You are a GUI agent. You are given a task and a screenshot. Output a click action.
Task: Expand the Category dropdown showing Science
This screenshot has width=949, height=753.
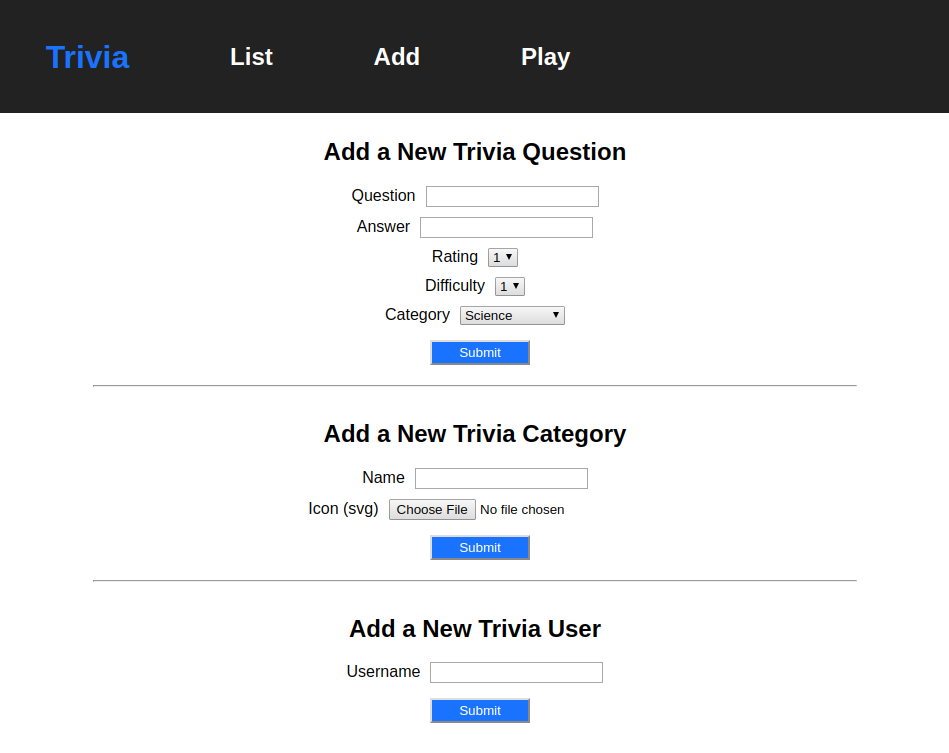512,315
